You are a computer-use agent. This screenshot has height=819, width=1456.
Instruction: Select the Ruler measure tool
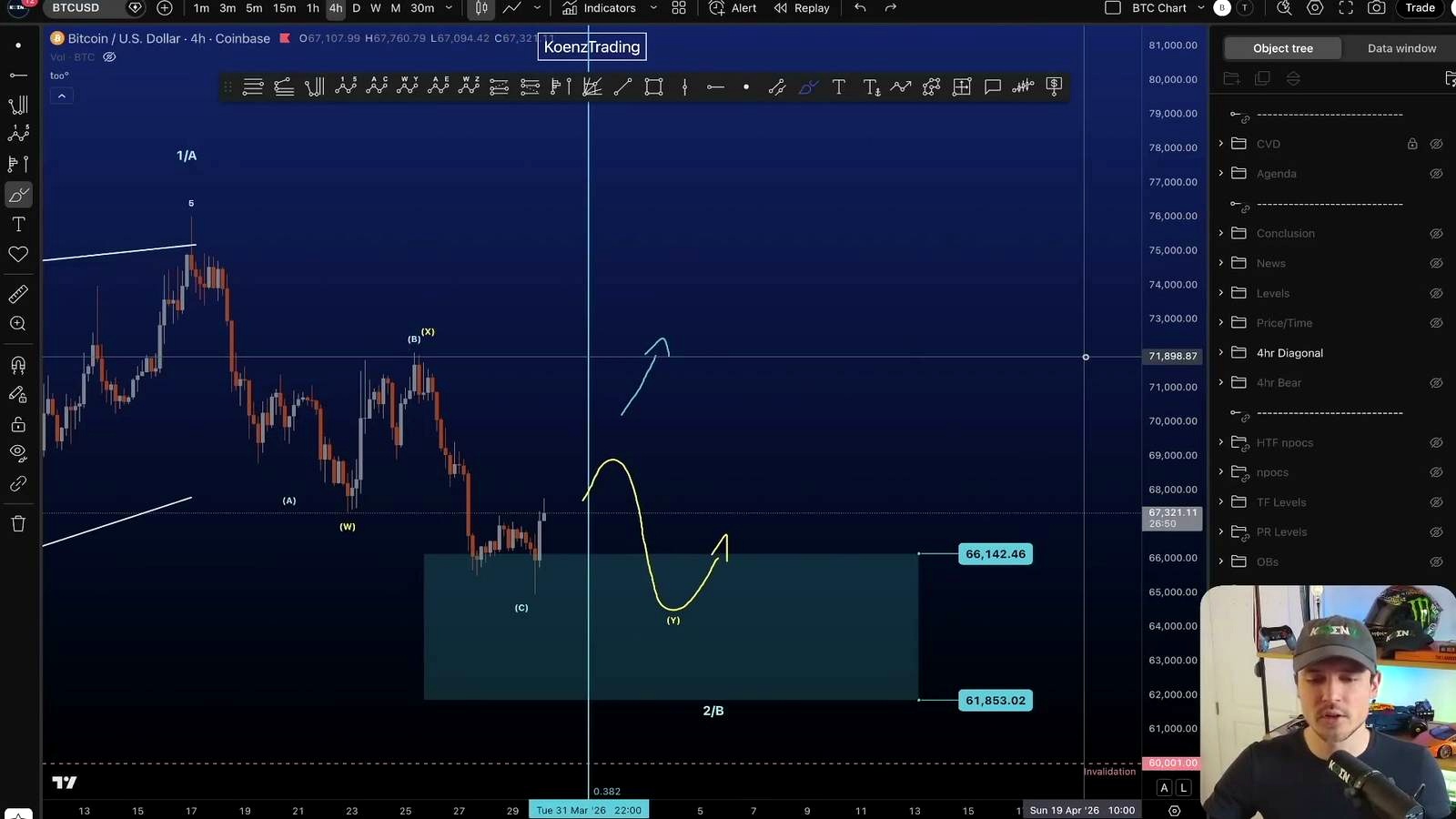click(x=18, y=294)
